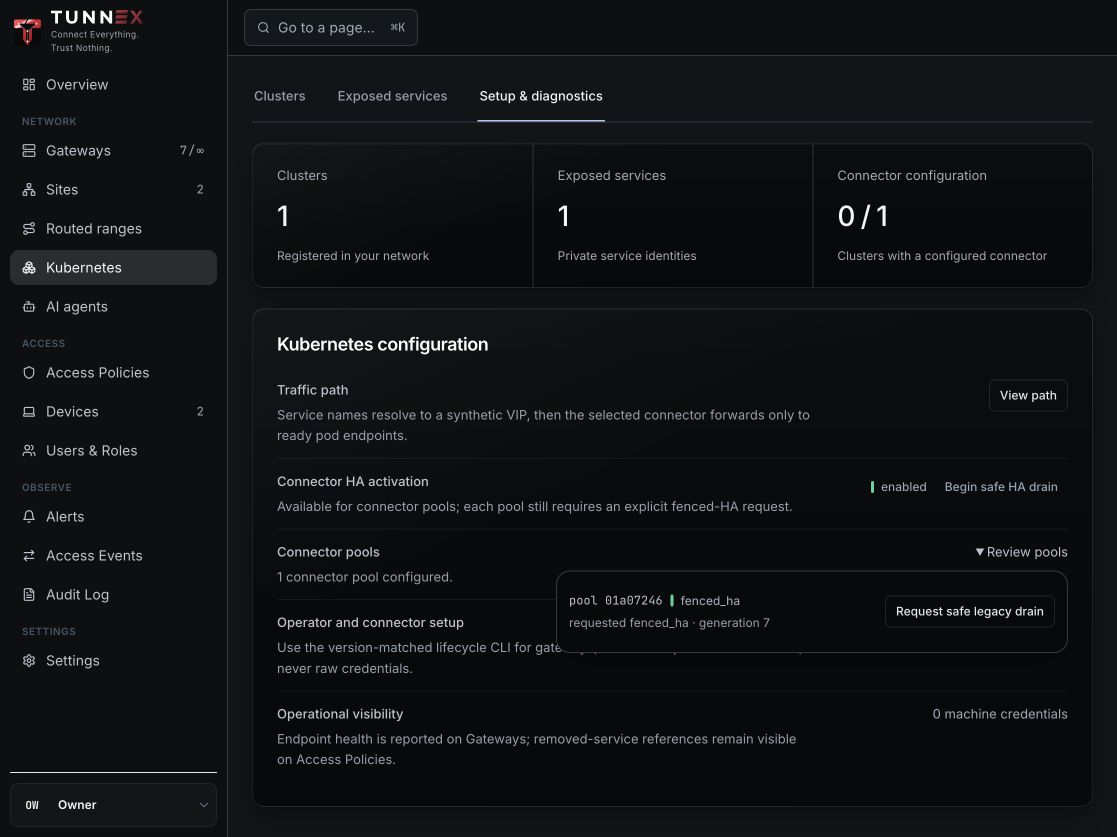
Task: Focus the Go to a page search field
Action: (x=331, y=28)
